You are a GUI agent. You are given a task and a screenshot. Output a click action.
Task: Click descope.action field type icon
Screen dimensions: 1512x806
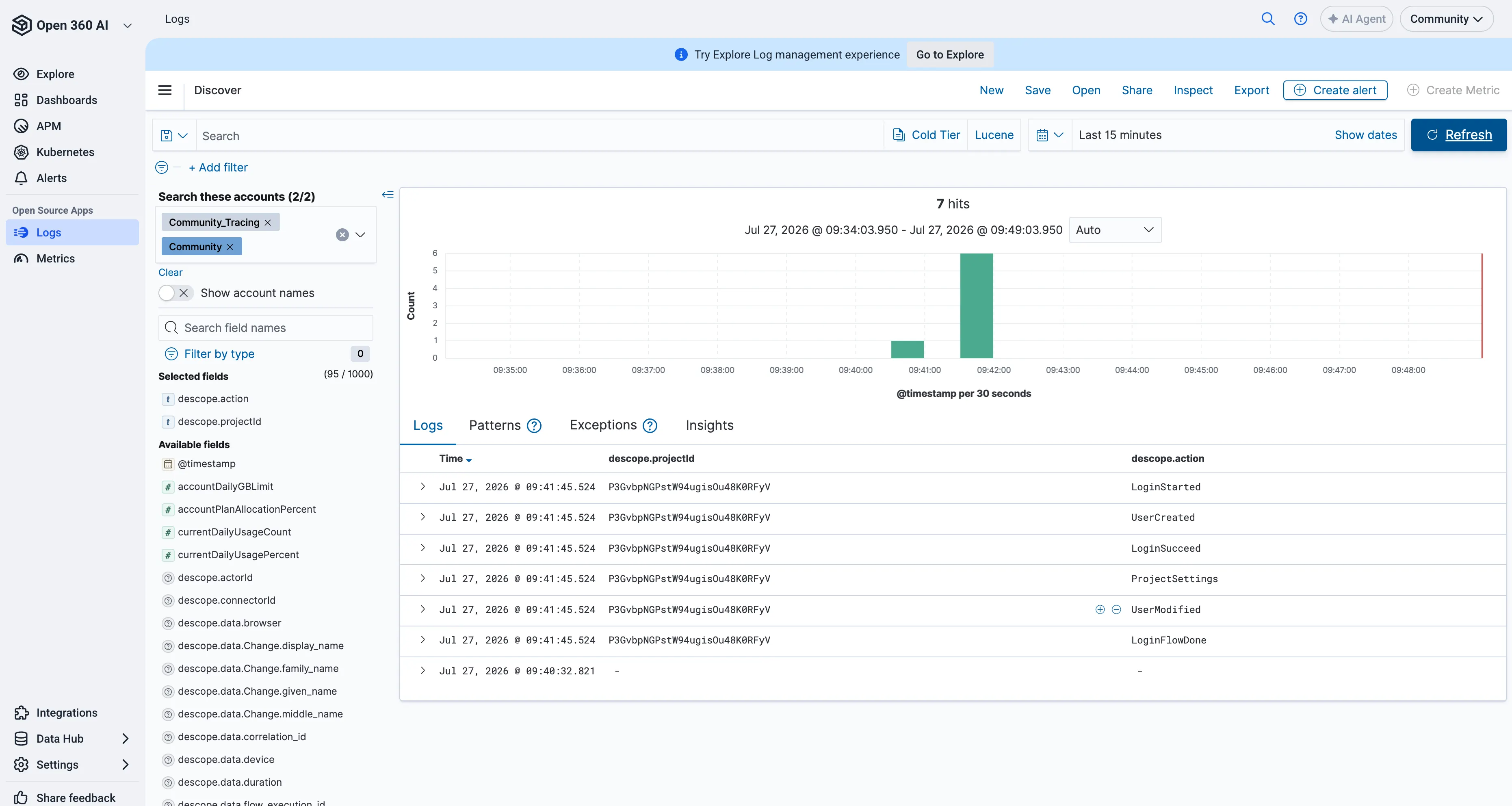click(168, 399)
